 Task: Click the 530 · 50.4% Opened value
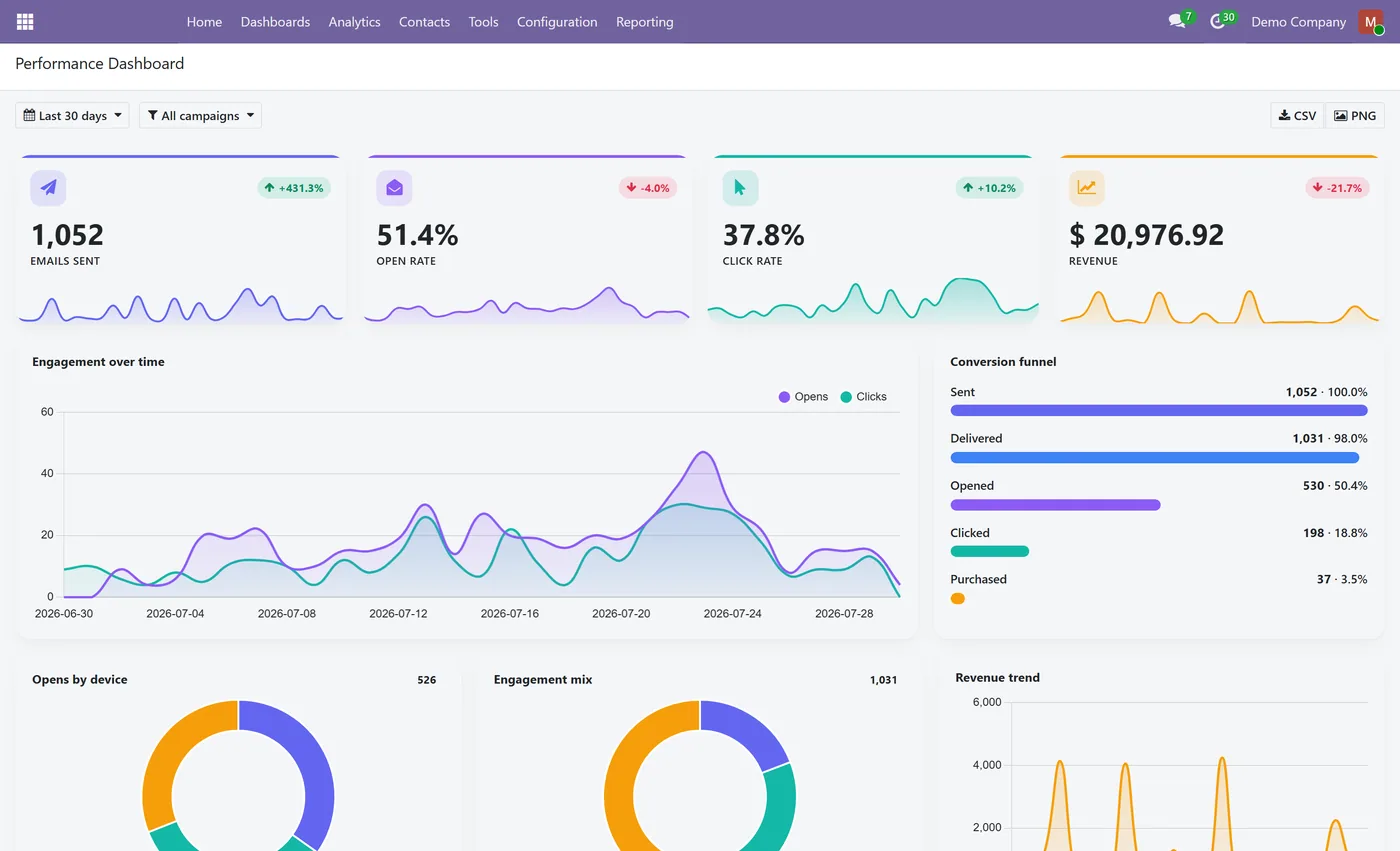click(1335, 486)
